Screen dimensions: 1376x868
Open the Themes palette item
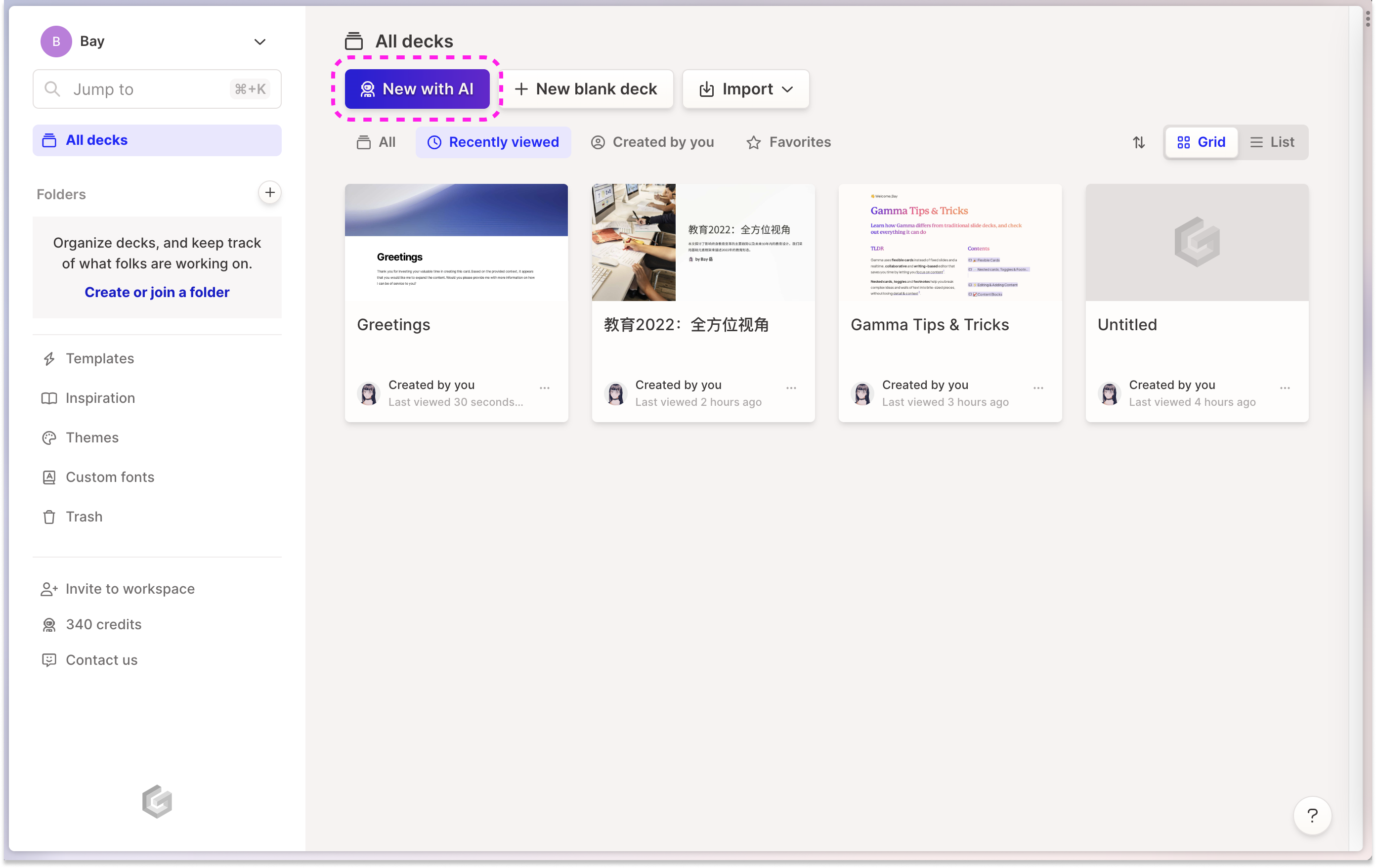click(92, 437)
